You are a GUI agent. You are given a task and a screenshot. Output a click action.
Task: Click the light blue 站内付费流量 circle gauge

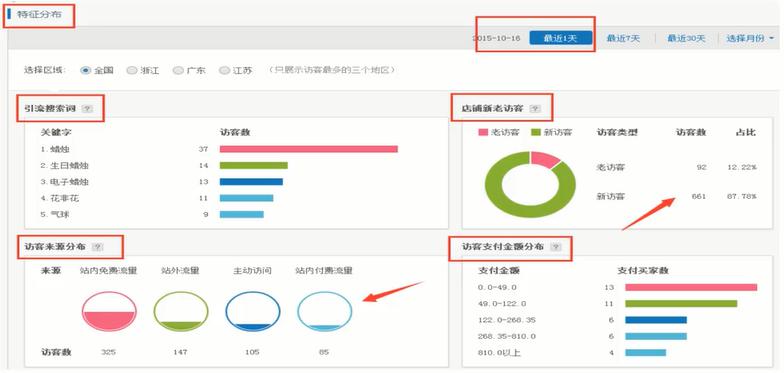pyautogui.click(x=324, y=312)
